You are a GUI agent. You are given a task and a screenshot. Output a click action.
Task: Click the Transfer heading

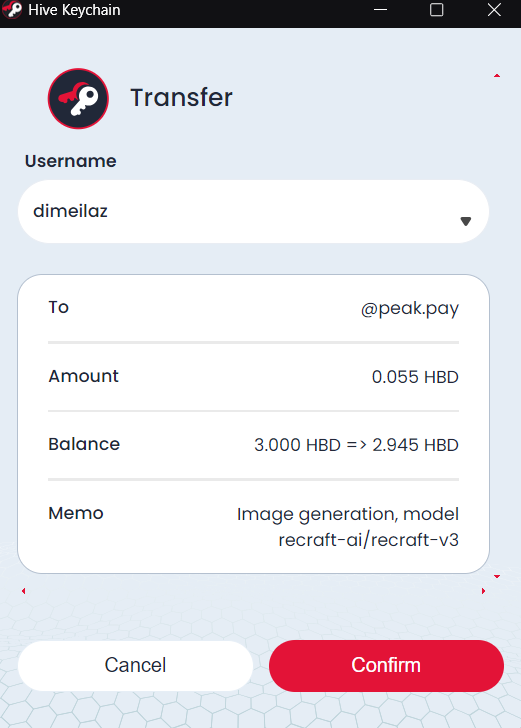pos(181,98)
